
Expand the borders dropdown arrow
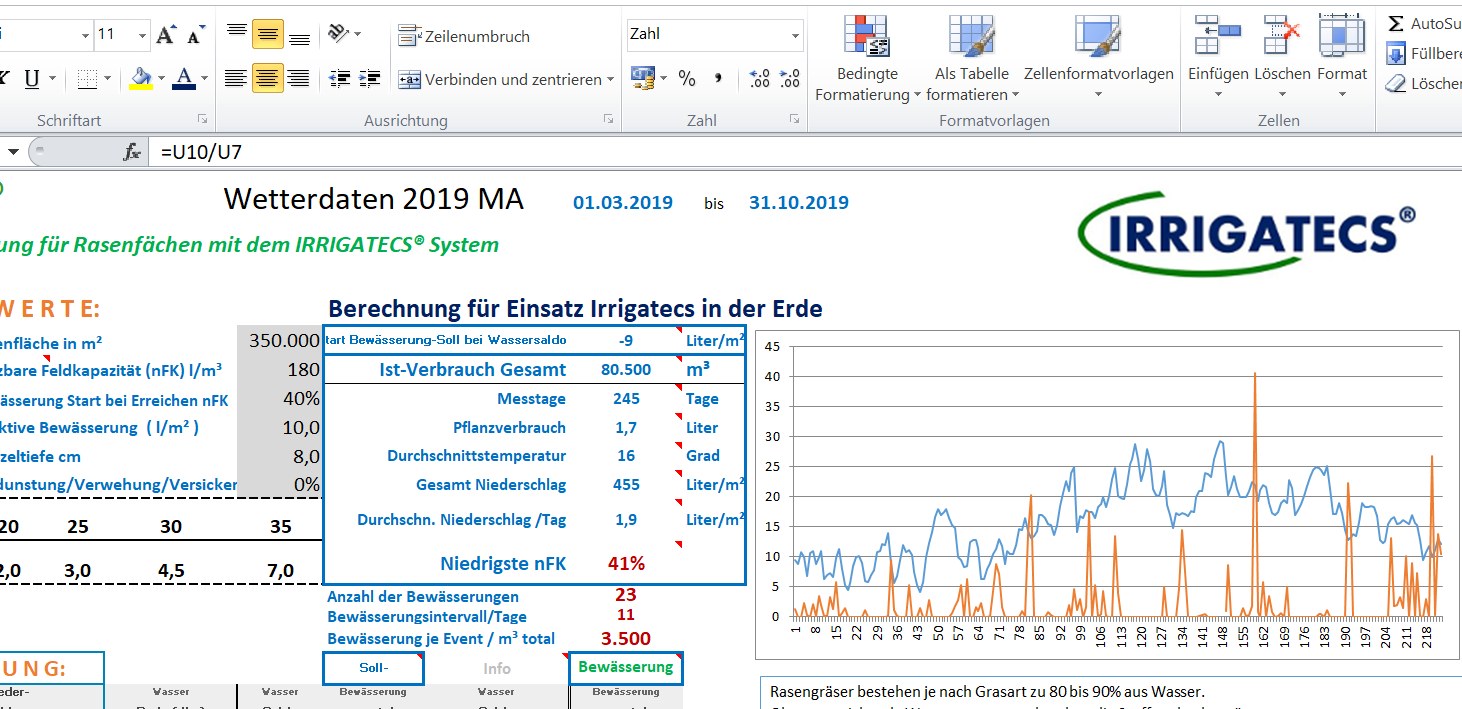pyautogui.click(x=108, y=79)
